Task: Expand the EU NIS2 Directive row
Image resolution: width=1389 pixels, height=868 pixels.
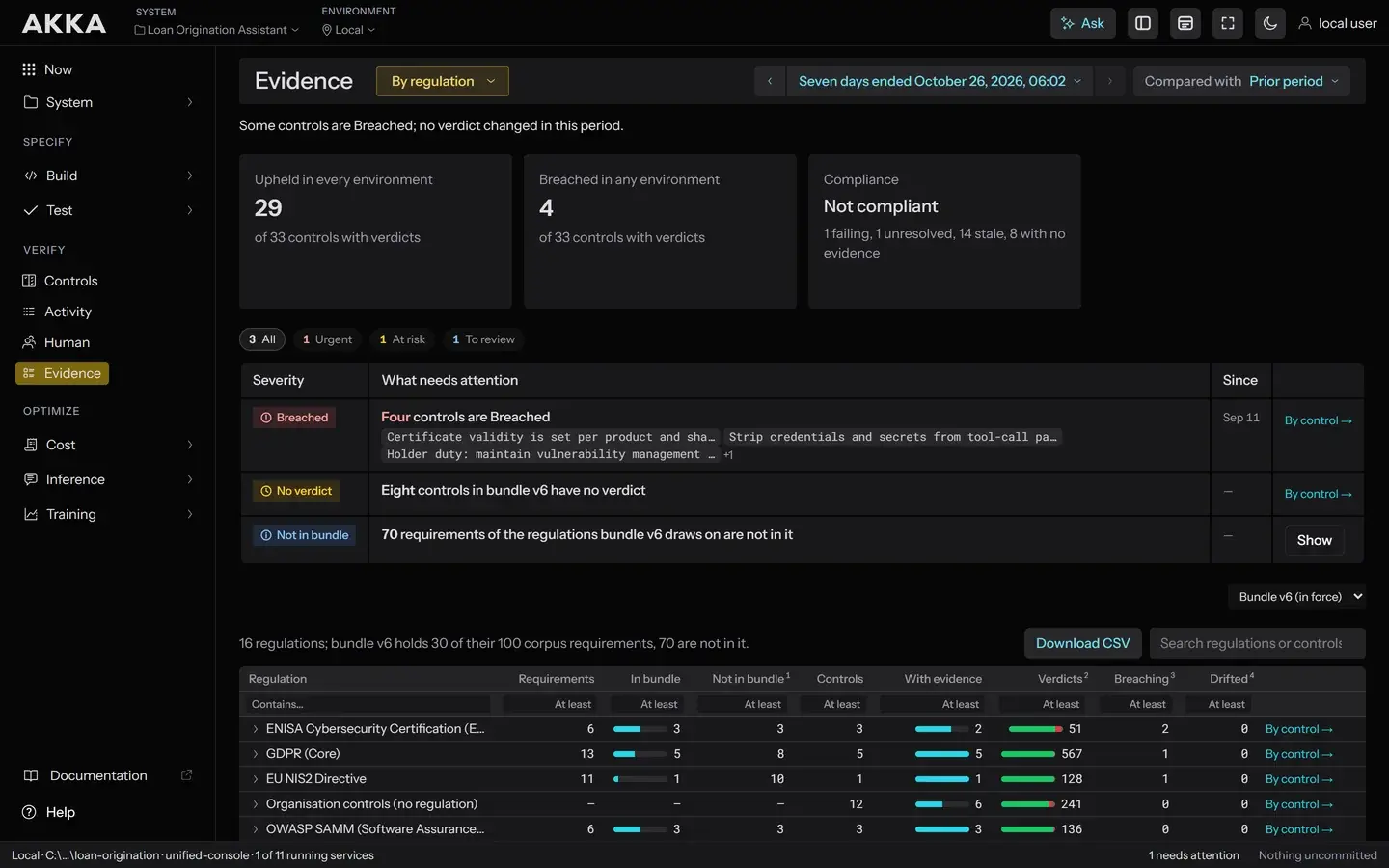Action: coord(256,779)
